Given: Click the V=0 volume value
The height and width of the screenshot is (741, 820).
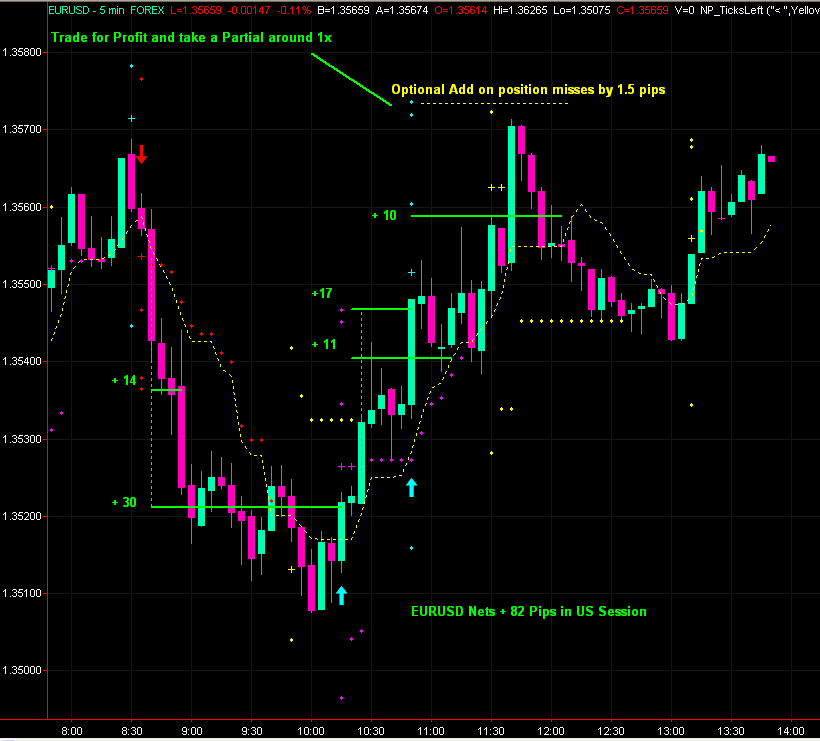Looking at the screenshot, I should tap(684, 10).
